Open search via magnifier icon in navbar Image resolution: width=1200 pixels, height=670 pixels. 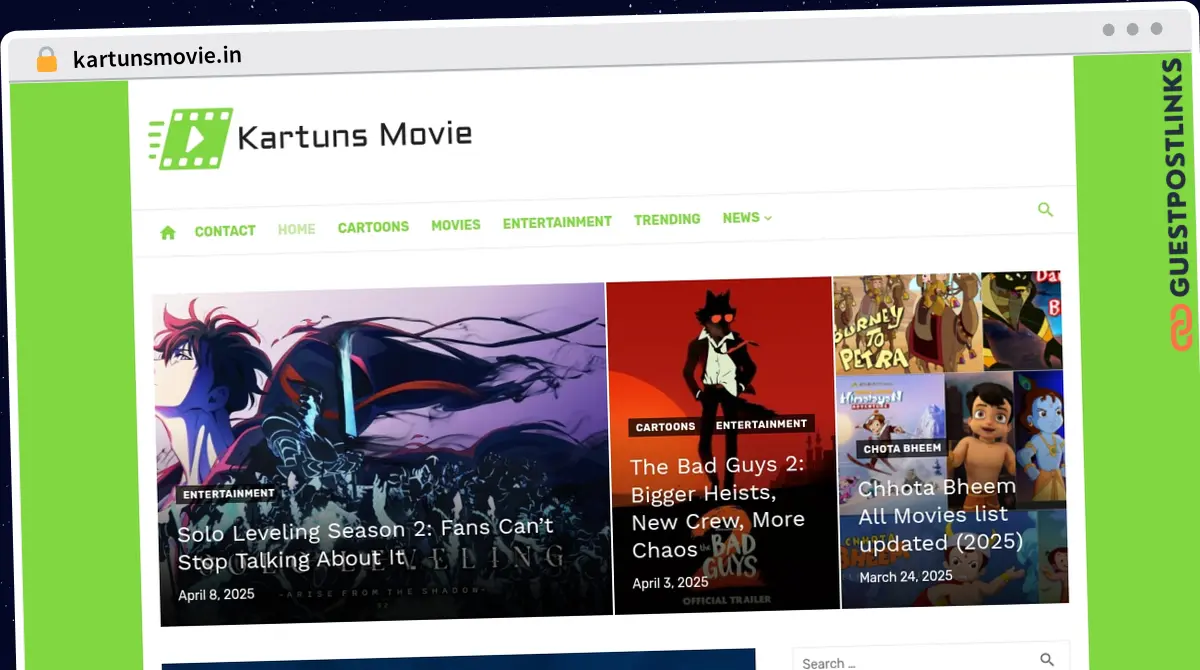coord(1045,210)
